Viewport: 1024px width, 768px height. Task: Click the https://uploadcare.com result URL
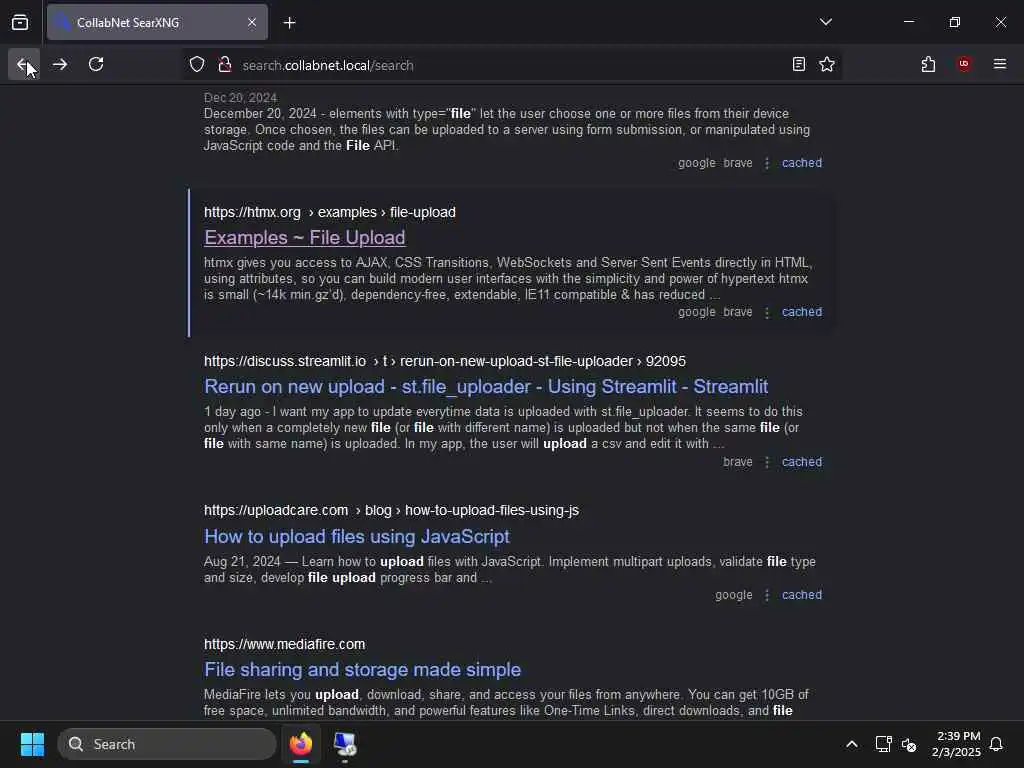tap(391, 510)
